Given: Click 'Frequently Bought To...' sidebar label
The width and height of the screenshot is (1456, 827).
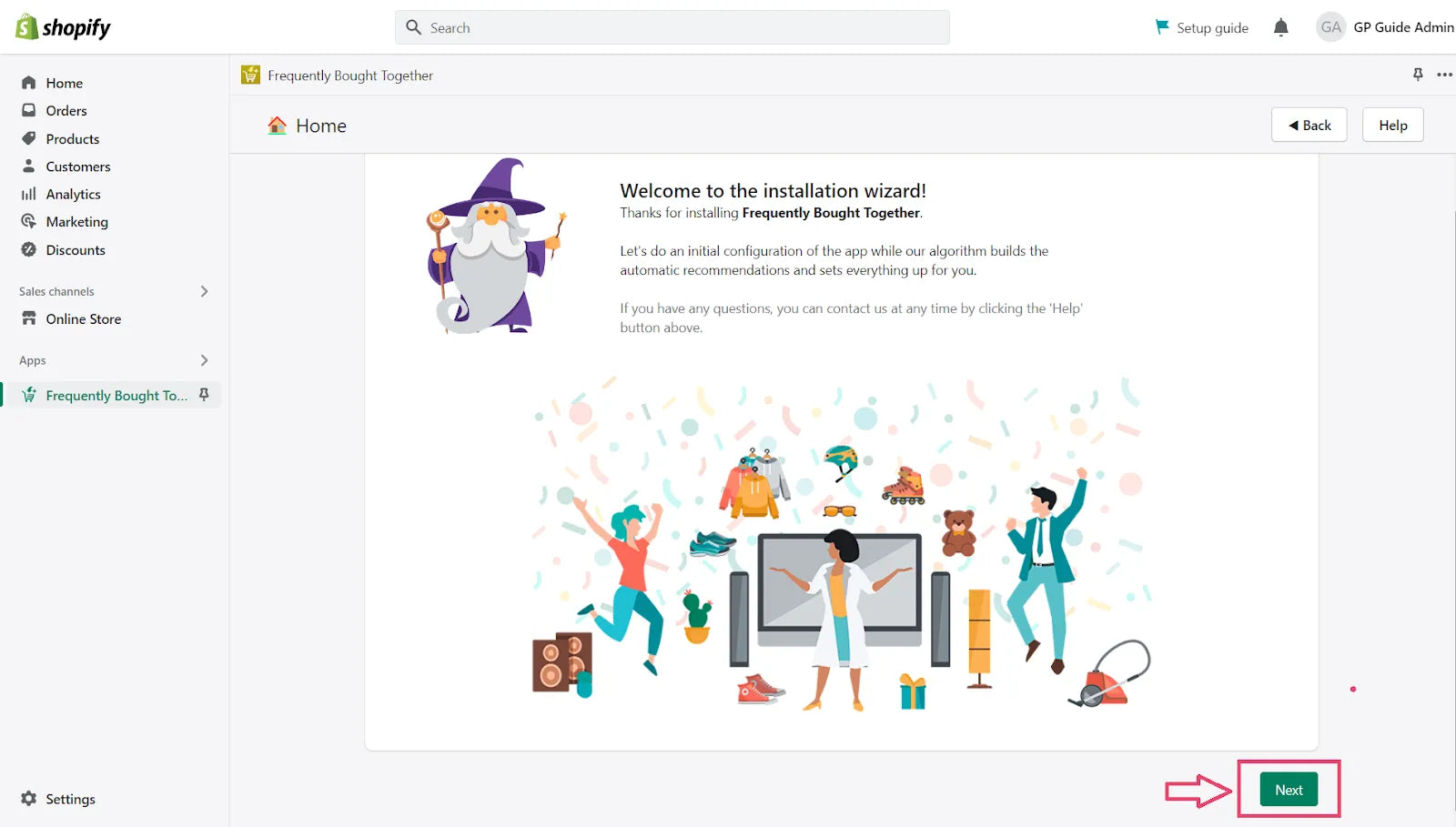Looking at the screenshot, I should point(116,395).
